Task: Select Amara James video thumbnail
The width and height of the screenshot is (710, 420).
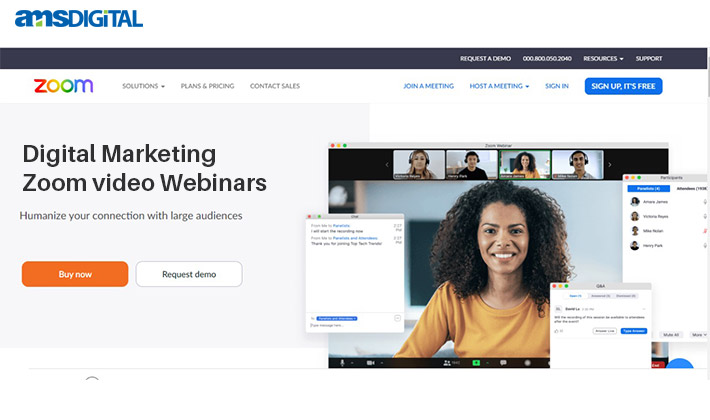Action: coord(525,165)
